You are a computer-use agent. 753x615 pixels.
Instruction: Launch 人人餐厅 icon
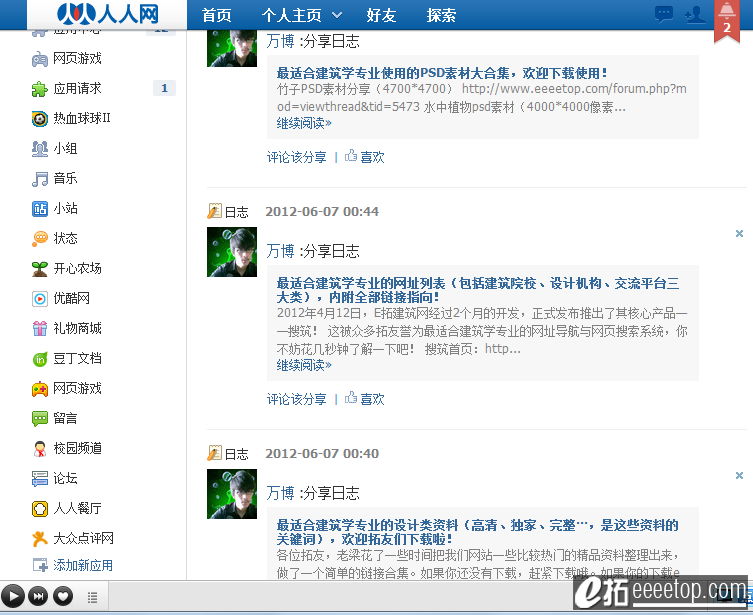[40, 508]
